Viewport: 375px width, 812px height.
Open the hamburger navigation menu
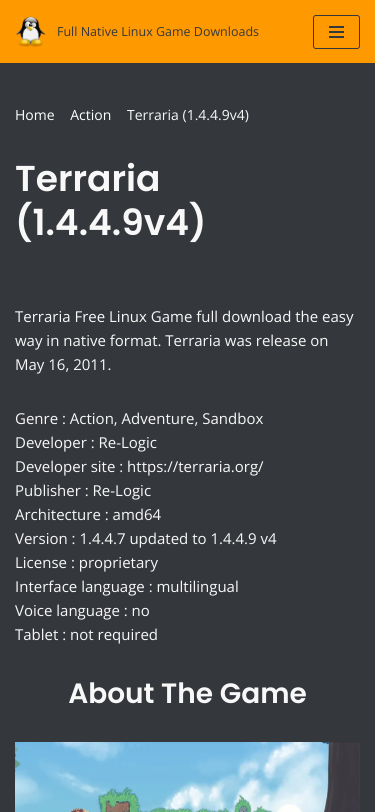click(336, 32)
